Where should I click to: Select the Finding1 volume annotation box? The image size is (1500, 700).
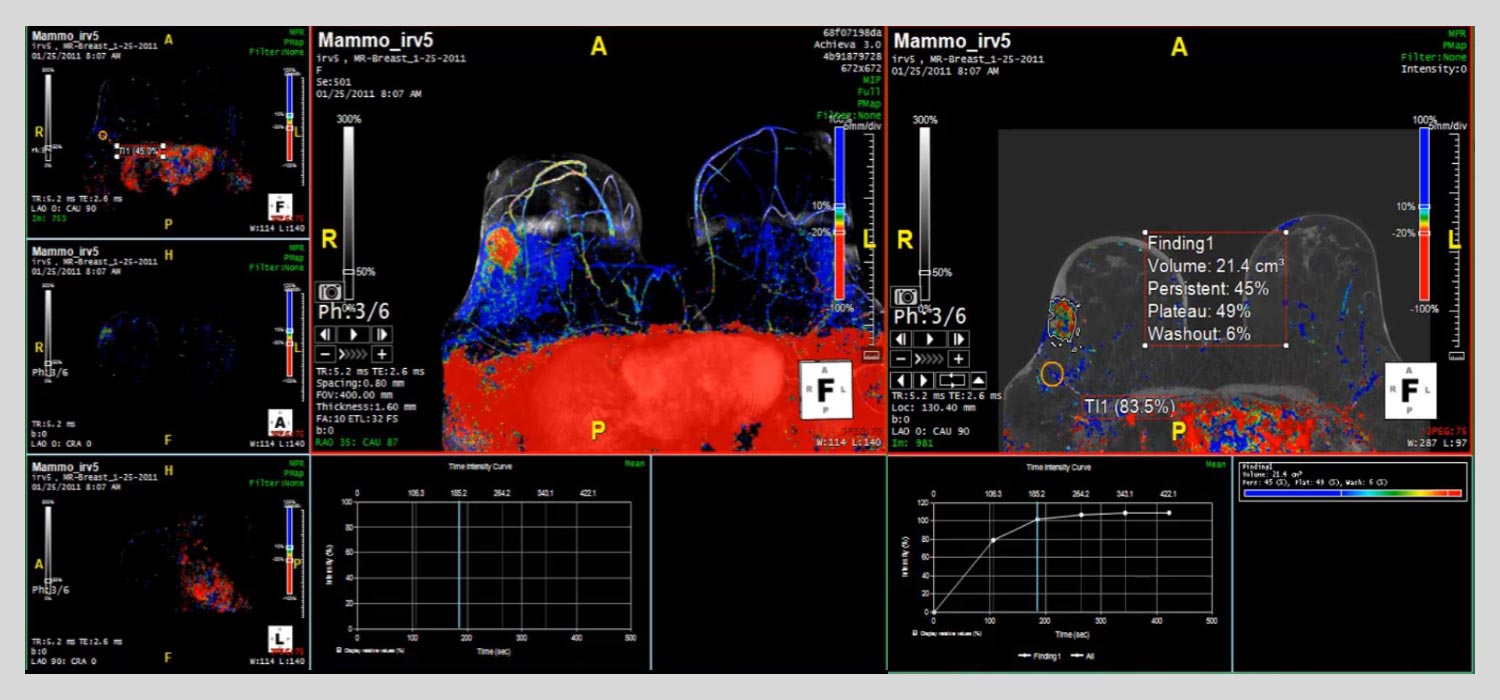1214,288
